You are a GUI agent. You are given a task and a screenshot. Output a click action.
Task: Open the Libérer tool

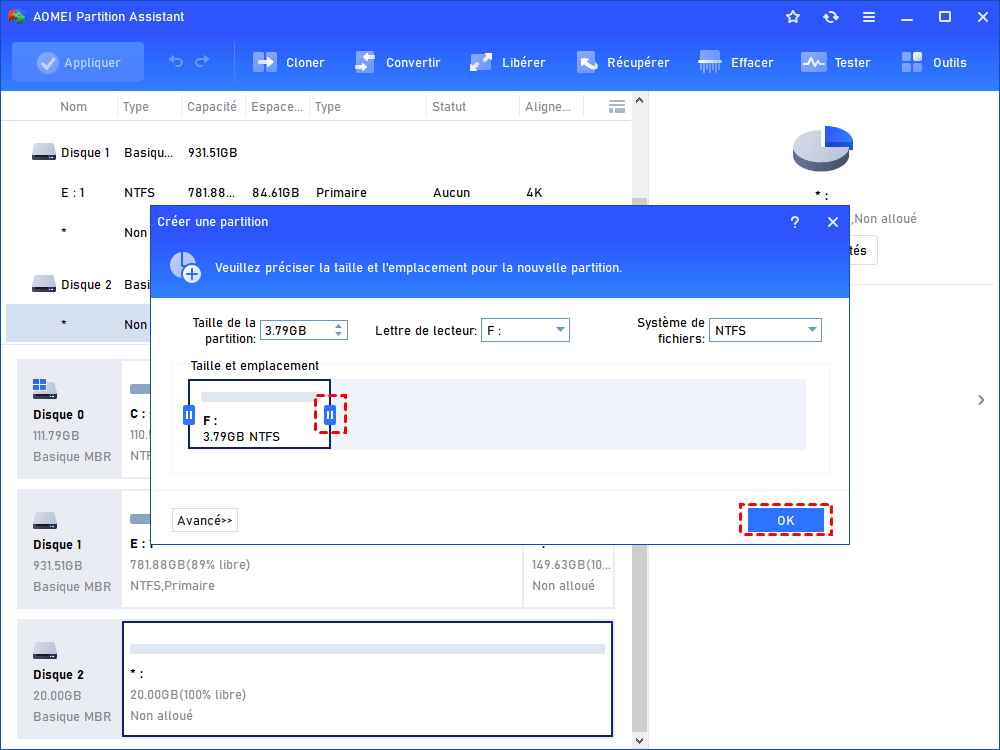(508, 62)
